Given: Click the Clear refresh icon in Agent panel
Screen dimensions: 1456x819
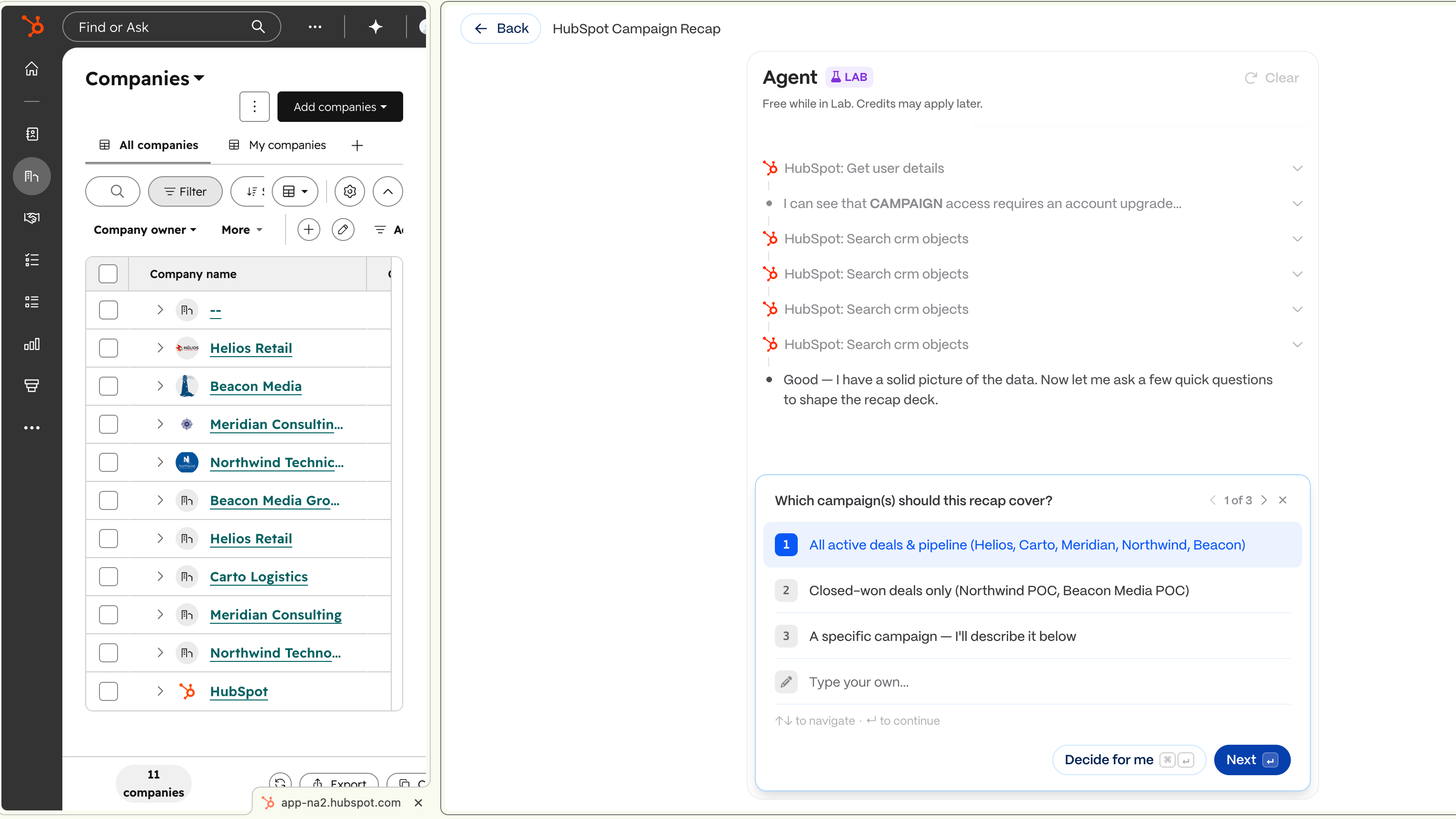Looking at the screenshot, I should click(1250, 78).
